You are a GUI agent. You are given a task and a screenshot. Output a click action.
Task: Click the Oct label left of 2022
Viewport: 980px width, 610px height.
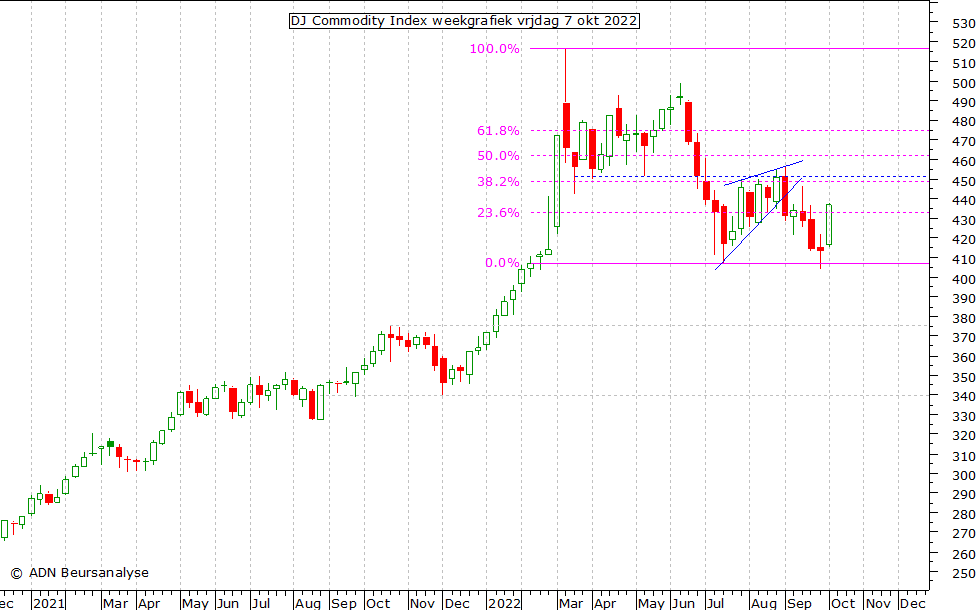[x=378, y=603]
